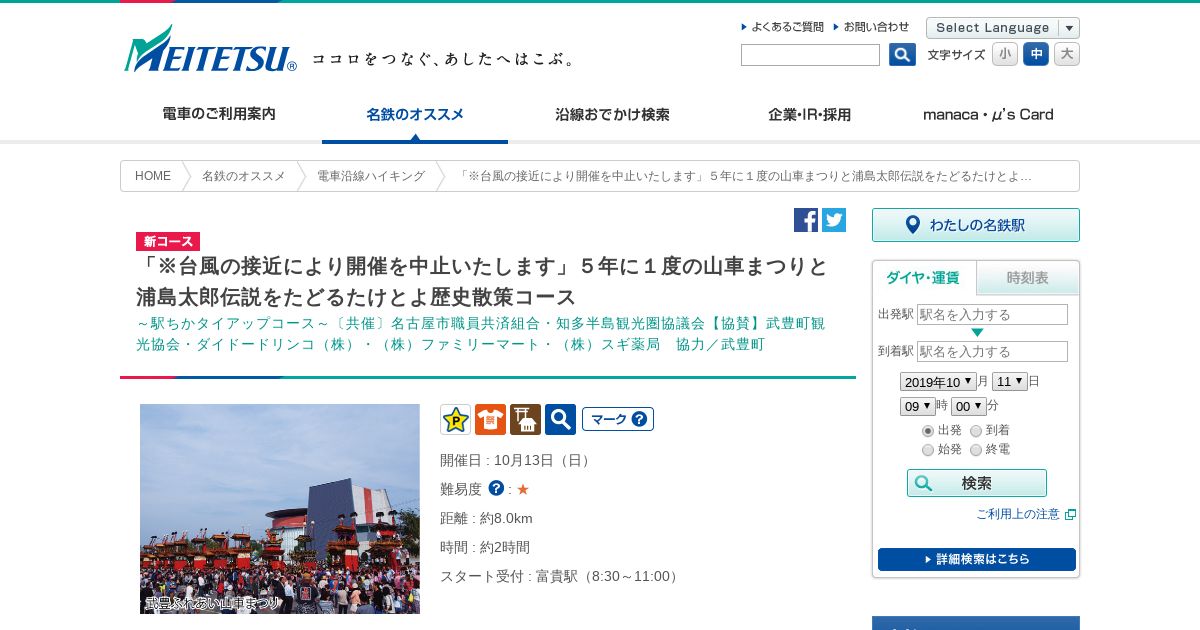Click スタート受付 : 富貴駅 text
This screenshot has height=630, width=1200.
(x=561, y=576)
